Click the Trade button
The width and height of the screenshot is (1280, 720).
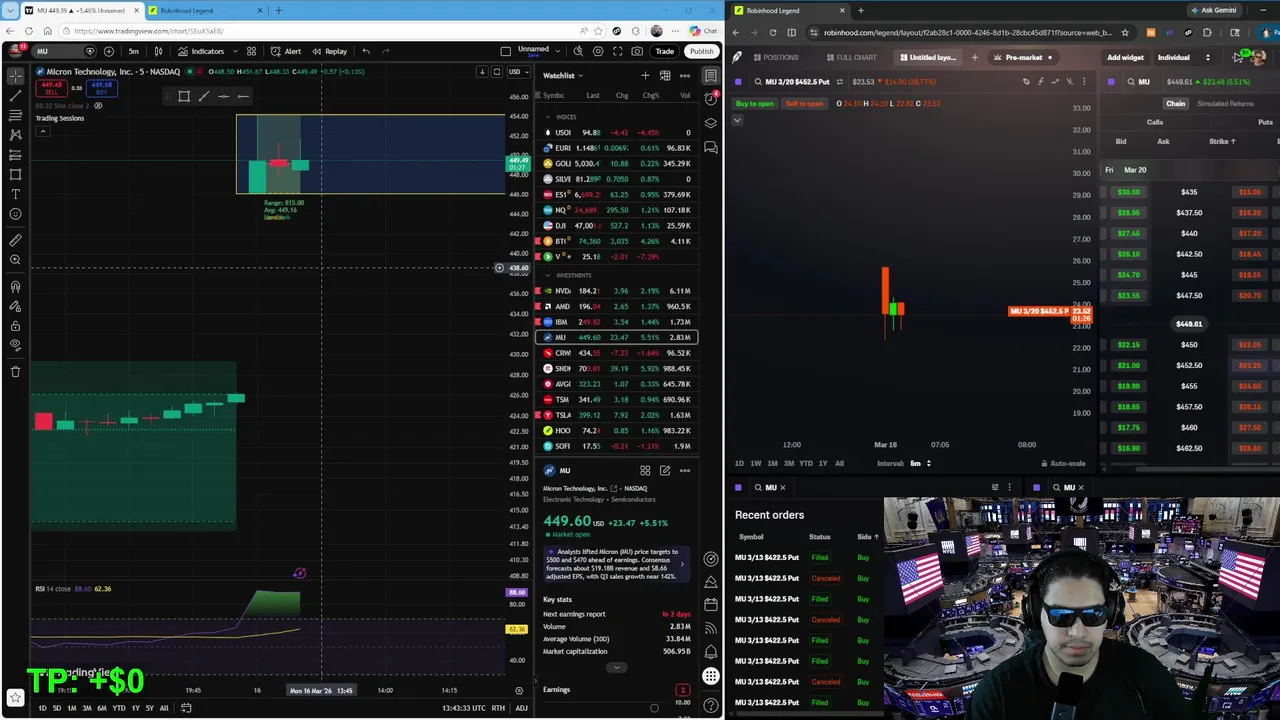(x=664, y=51)
